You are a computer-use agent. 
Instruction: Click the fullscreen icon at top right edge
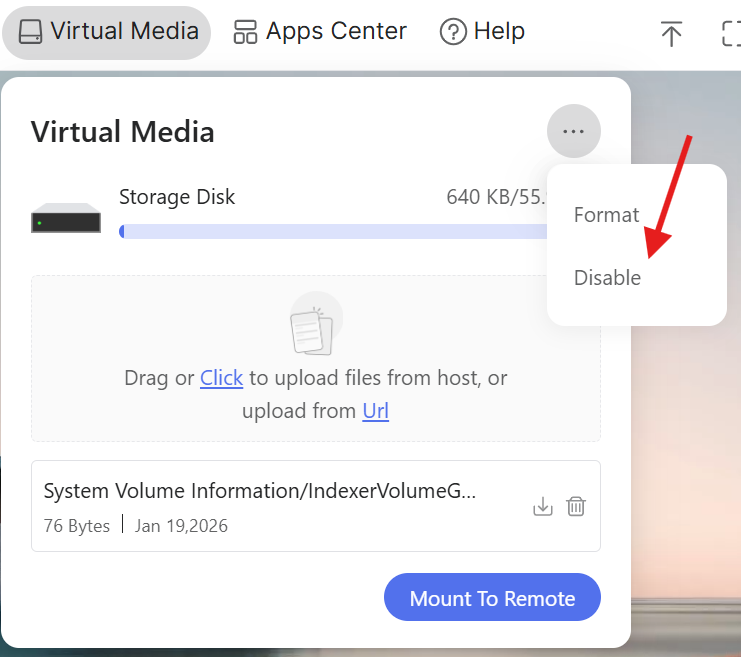[731, 33]
